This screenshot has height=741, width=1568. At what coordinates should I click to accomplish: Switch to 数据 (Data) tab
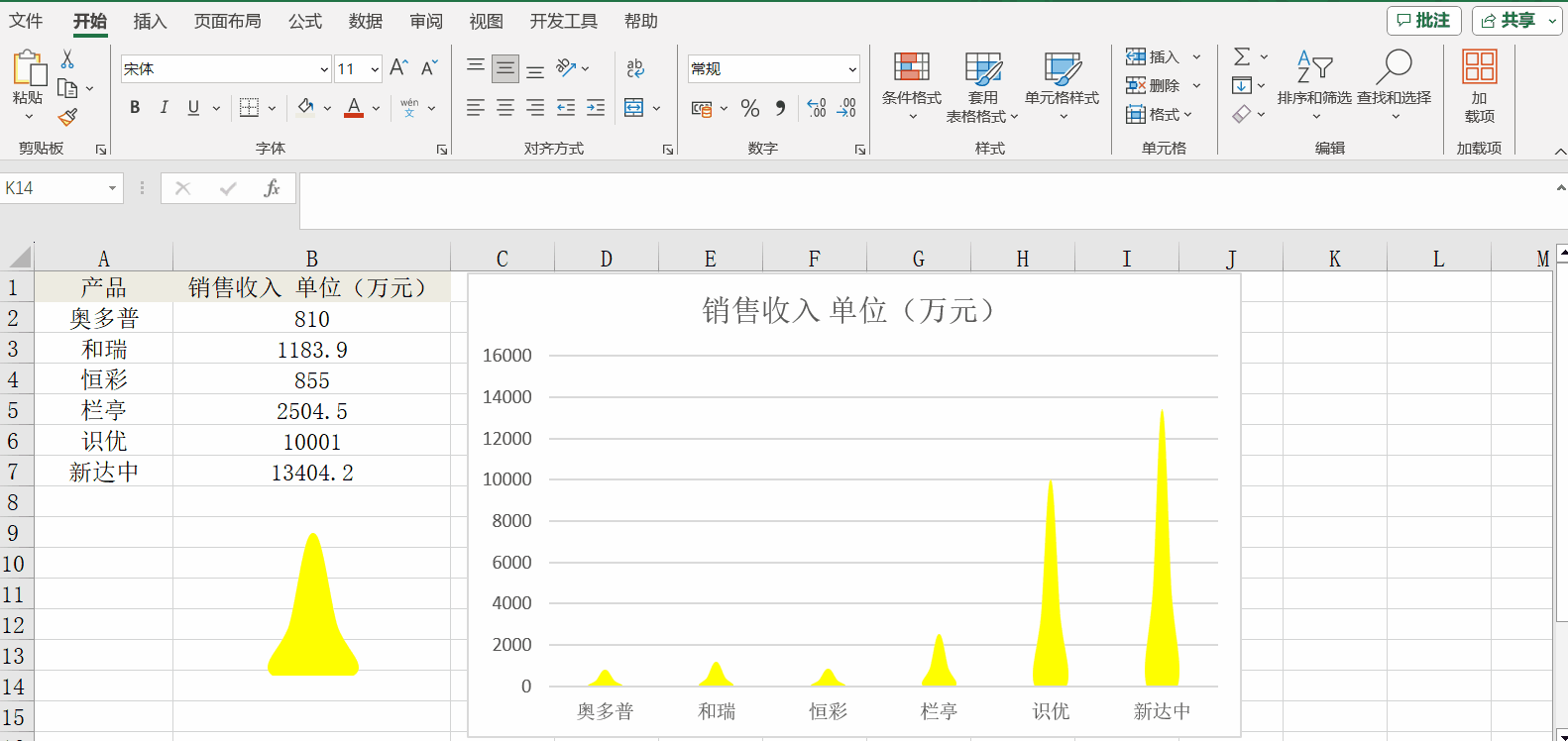[x=365, y=21]
